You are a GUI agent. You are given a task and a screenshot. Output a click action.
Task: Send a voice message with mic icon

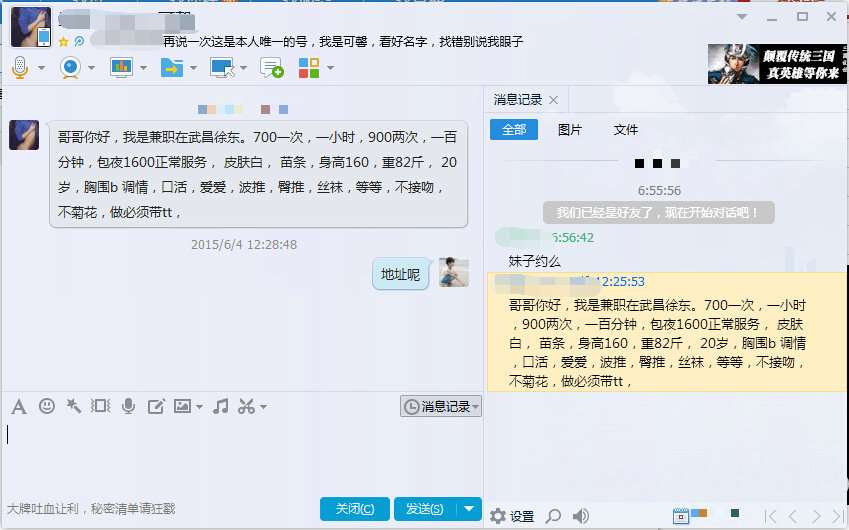[x=128, y=406]
